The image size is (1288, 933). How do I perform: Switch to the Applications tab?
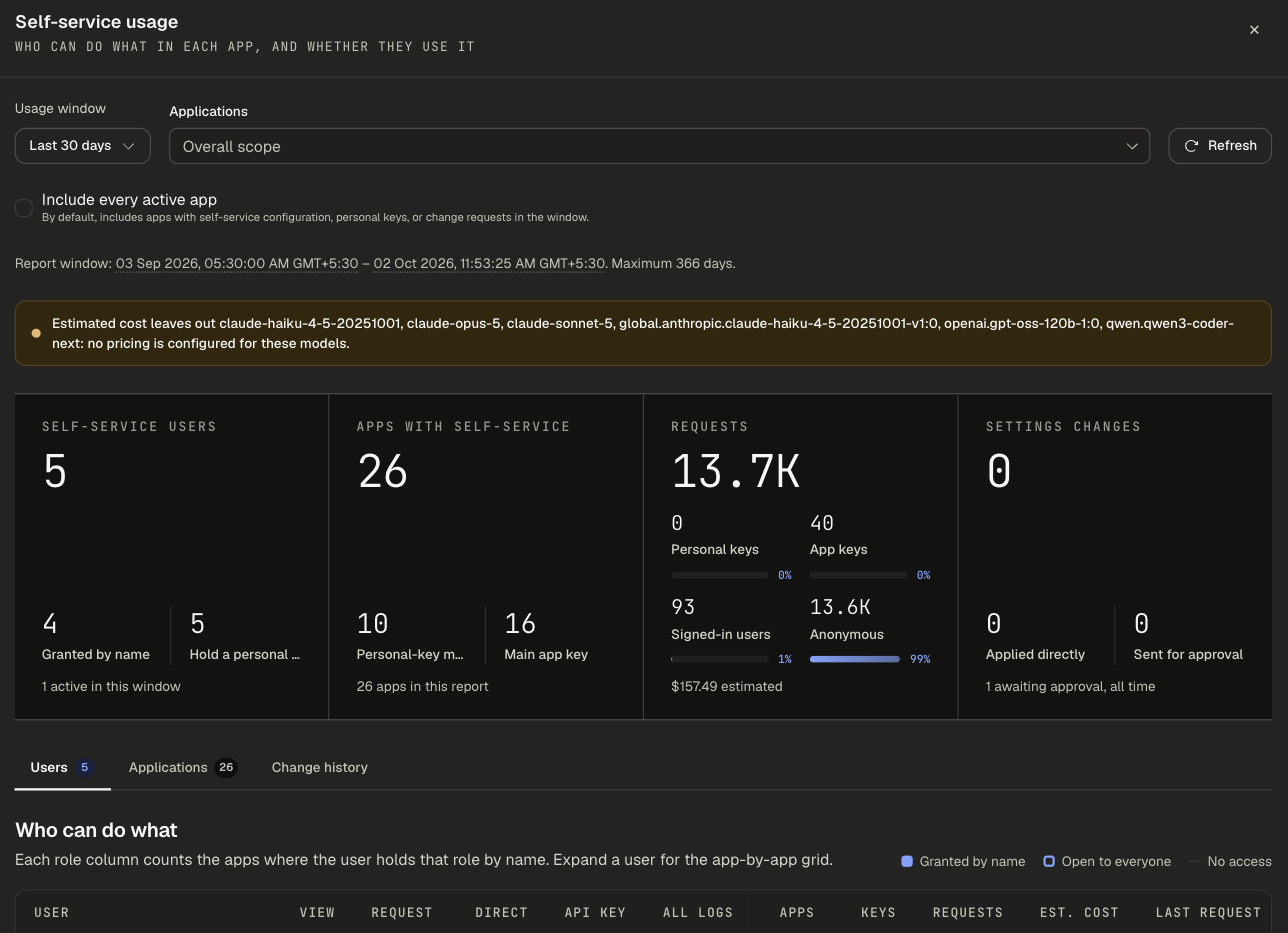point(182,768)
